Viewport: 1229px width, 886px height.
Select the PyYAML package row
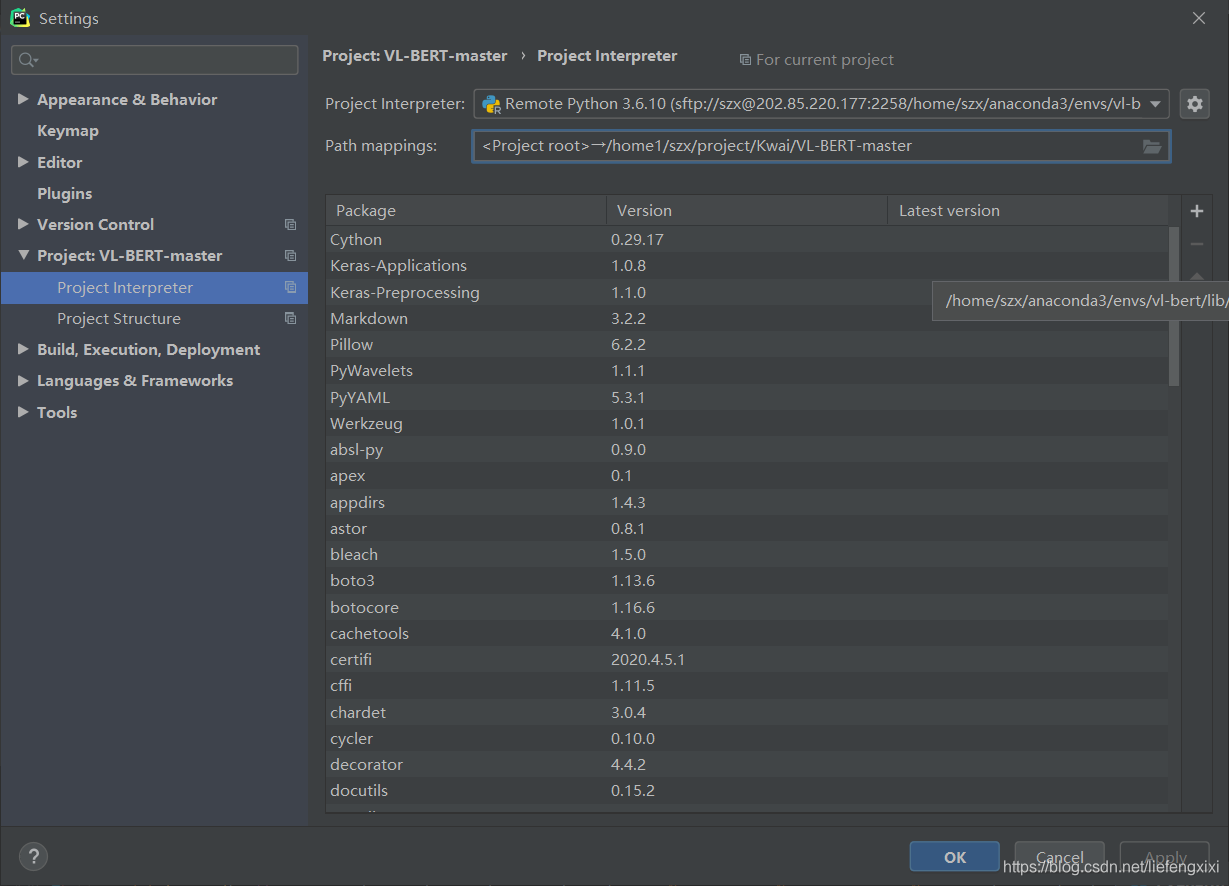[747, 398]
